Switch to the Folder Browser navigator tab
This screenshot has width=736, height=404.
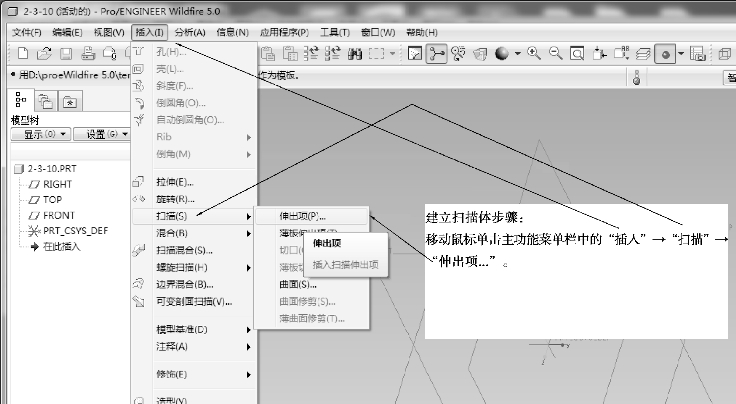tap(46, 101)
